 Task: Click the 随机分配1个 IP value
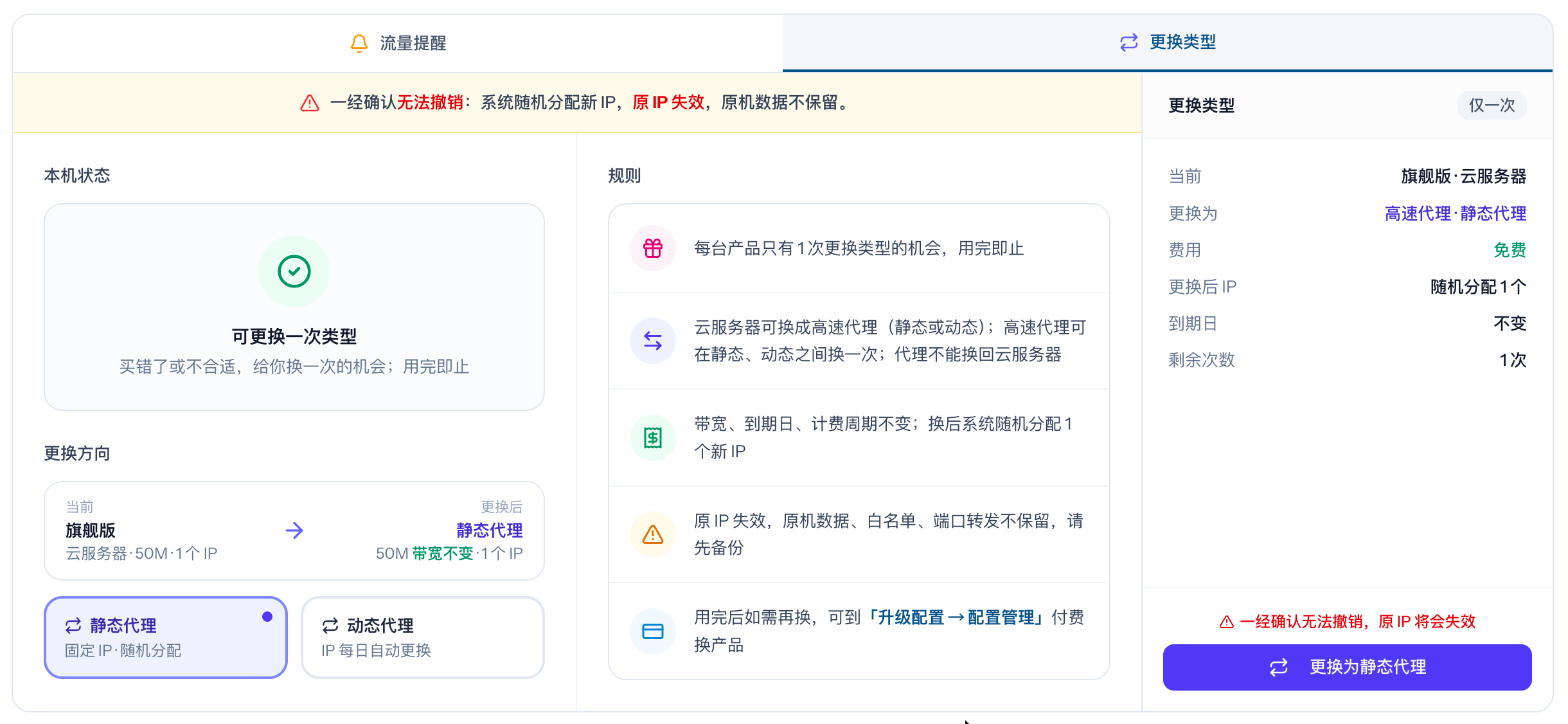click(1479, 287)
